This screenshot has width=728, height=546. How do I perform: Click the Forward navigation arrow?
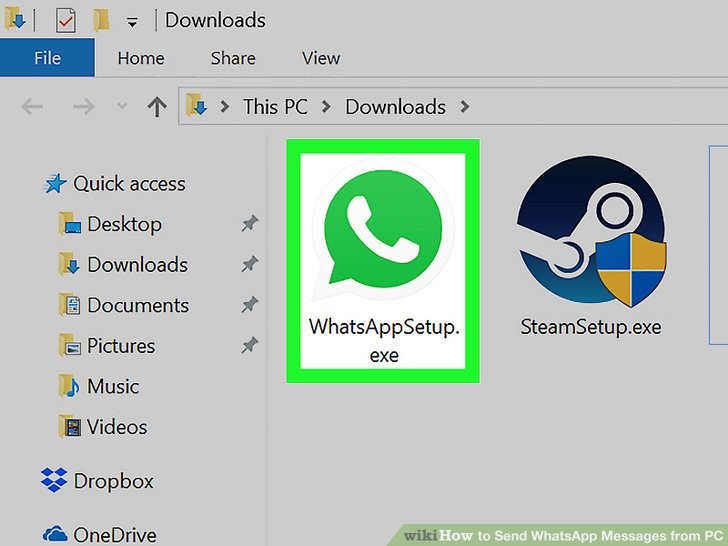(84, 107)
